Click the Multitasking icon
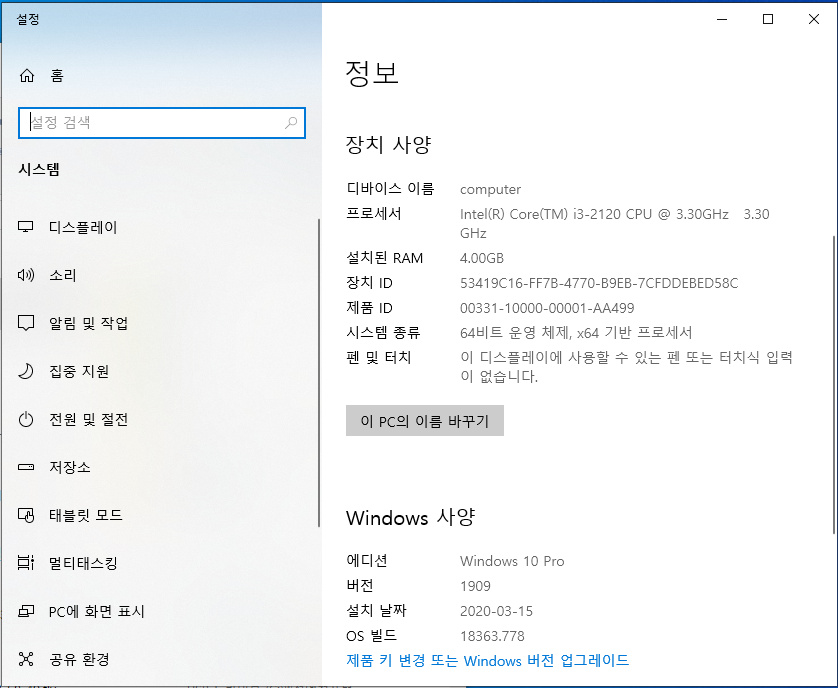 point(26,563)
